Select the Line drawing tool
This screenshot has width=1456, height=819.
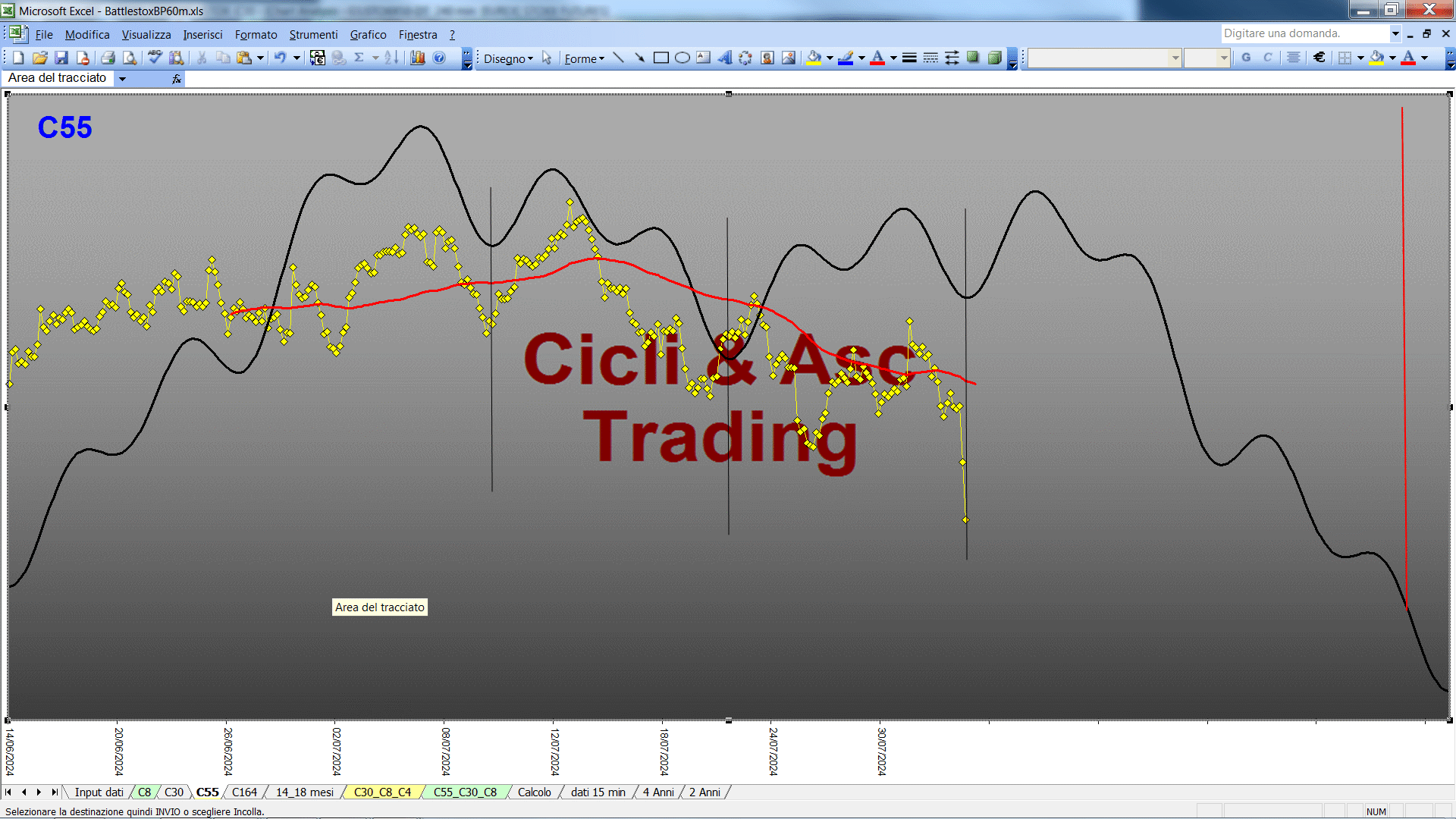click(618, 58)
